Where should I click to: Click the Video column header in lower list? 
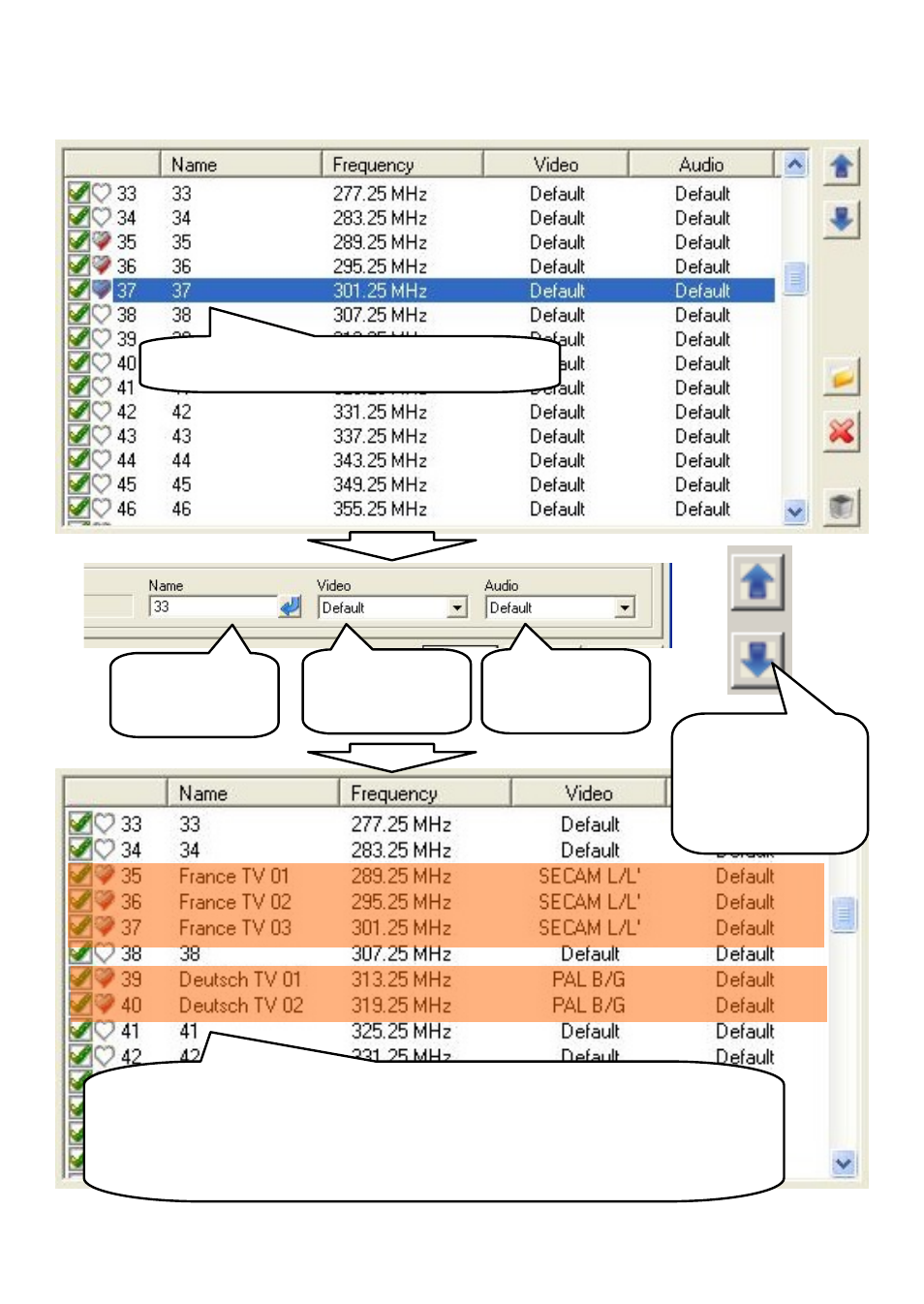coord(588,793)
